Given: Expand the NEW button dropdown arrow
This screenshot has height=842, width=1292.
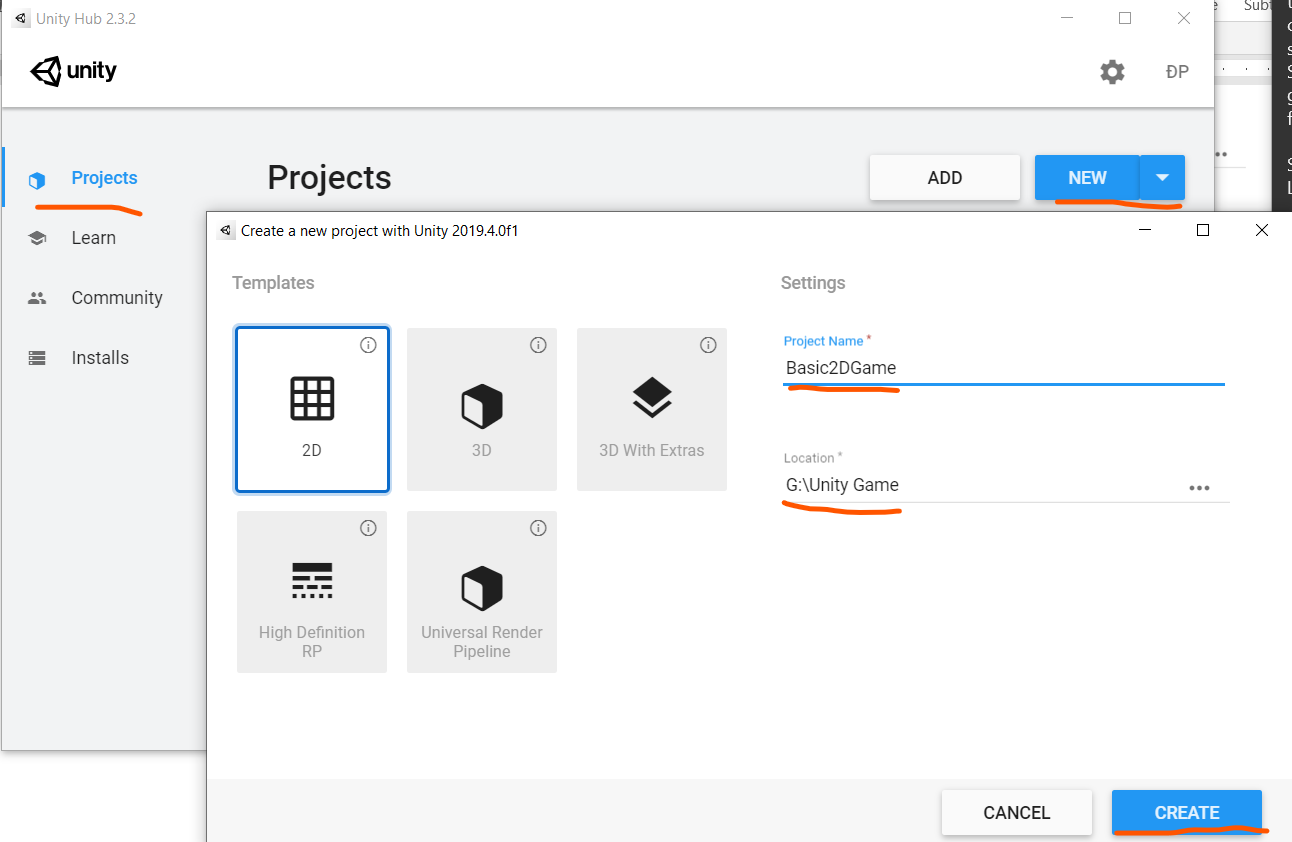Looking at the screenshot, I should click(1162, 178).
